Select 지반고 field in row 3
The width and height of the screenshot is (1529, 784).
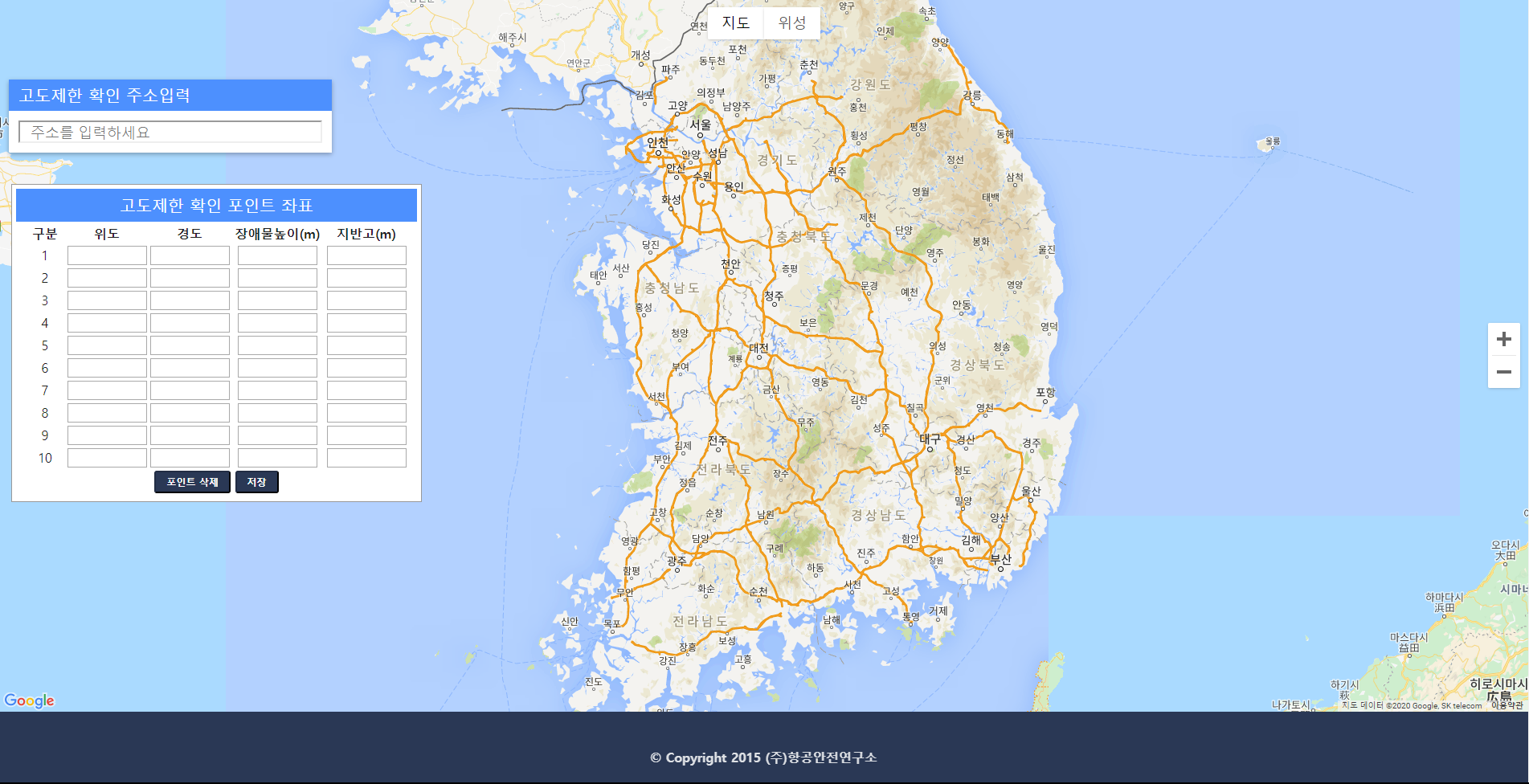(366, 300)
